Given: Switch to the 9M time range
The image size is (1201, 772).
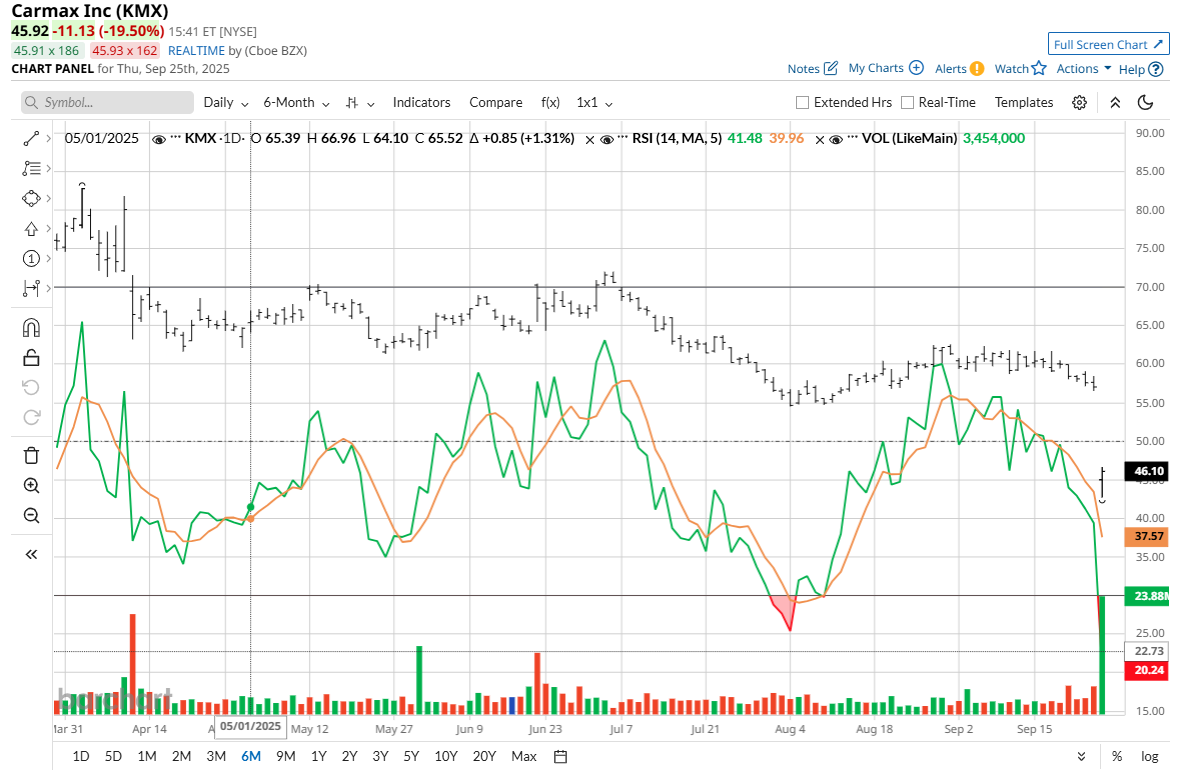Looking at the screenshot, I should 285,756.
